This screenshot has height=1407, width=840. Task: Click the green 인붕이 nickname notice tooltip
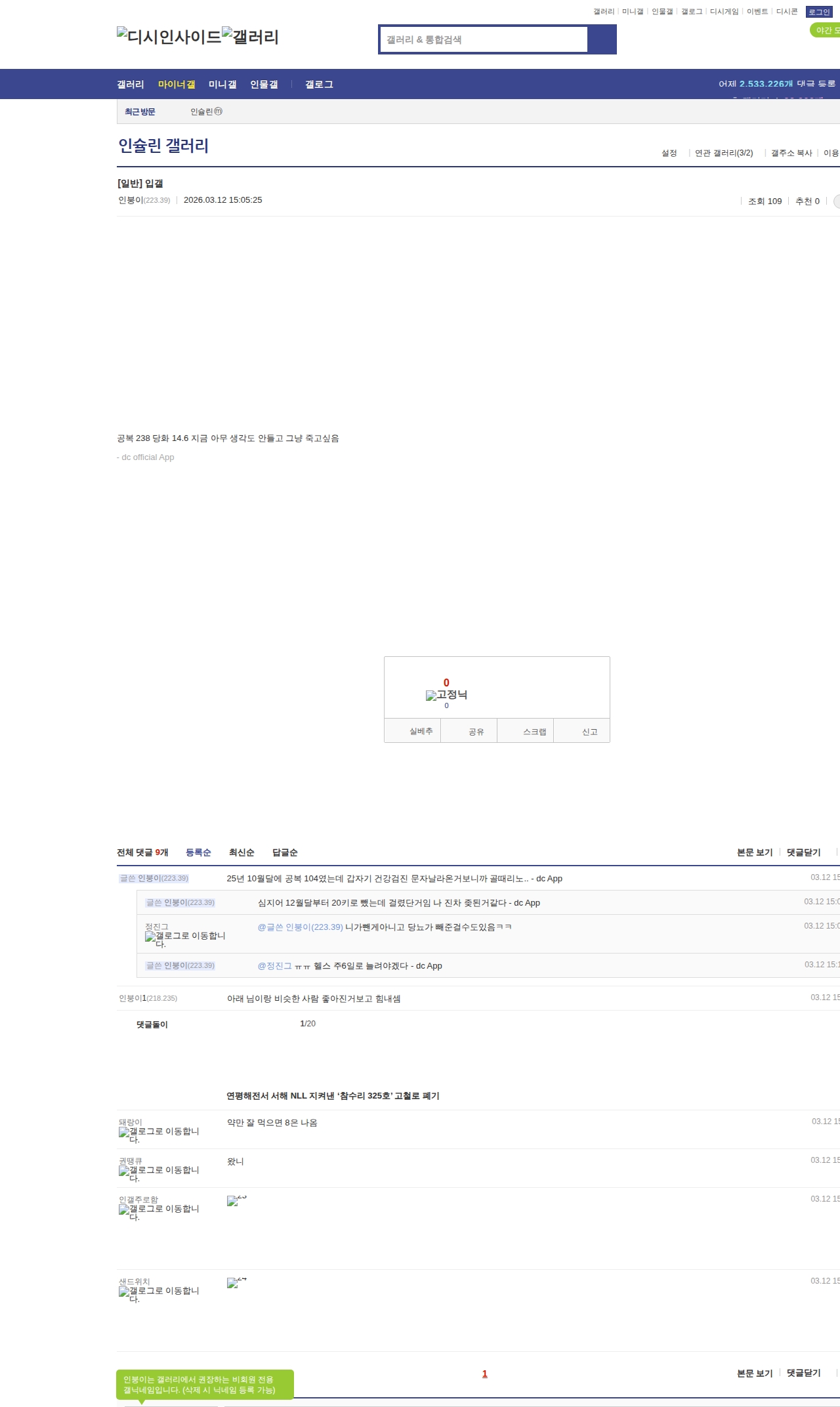205,1385
